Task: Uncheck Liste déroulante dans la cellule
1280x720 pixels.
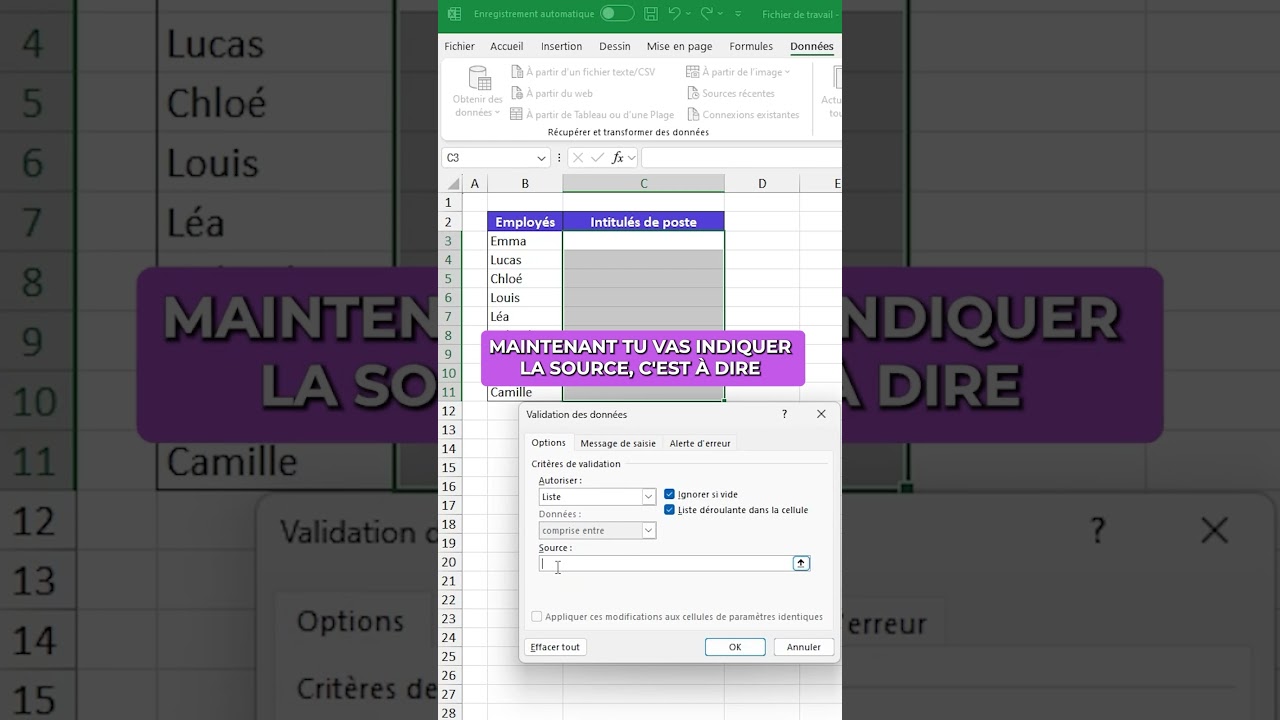Action: pos(670,510)
